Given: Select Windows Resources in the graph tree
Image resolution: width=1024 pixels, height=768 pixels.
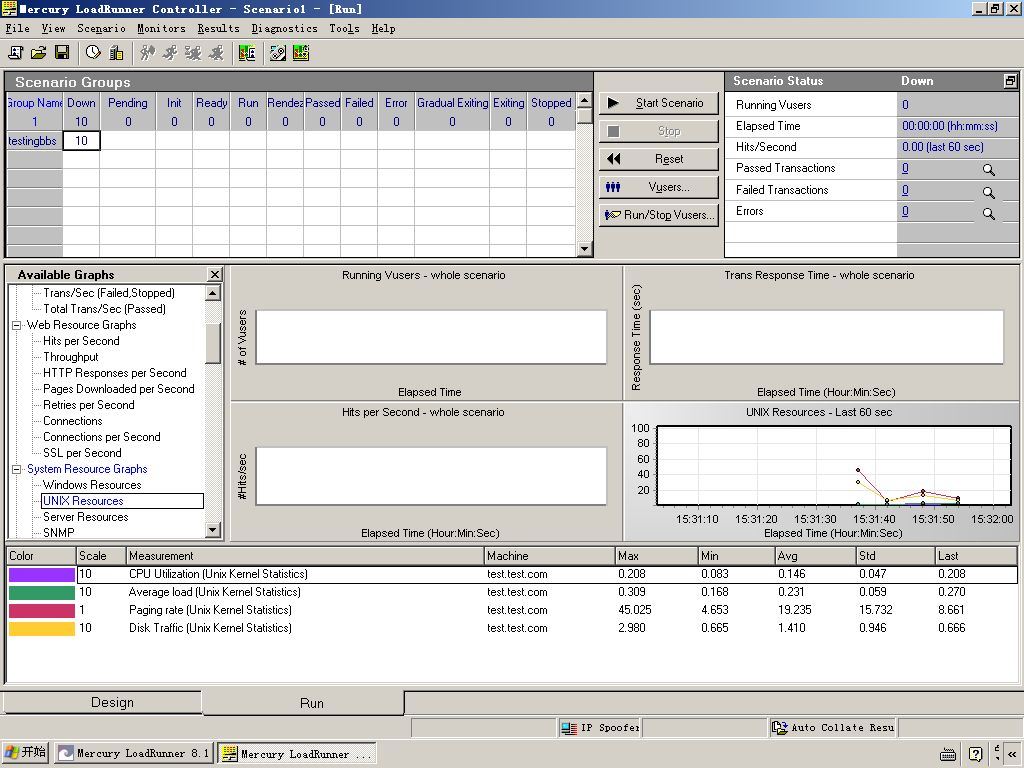Looking at the screenshot, I should [x=92, y=485].
